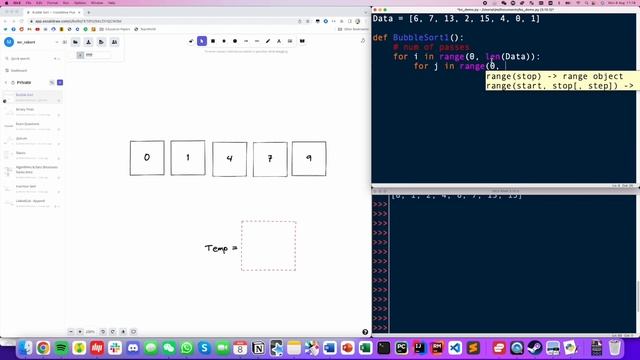Toggle the canvas lock tool in Excalidraw

191,41
